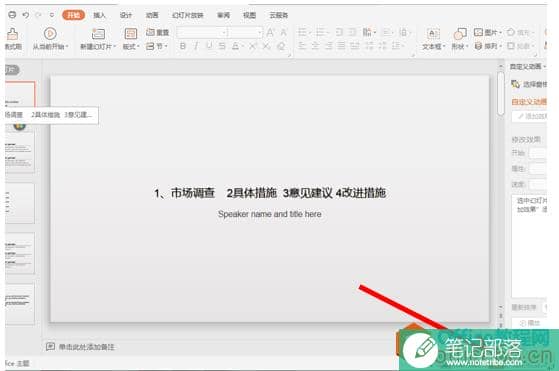Toggle Strikethrough formatting
The height and width of the screenshot is (371, 559).
(x=222, y=46)
